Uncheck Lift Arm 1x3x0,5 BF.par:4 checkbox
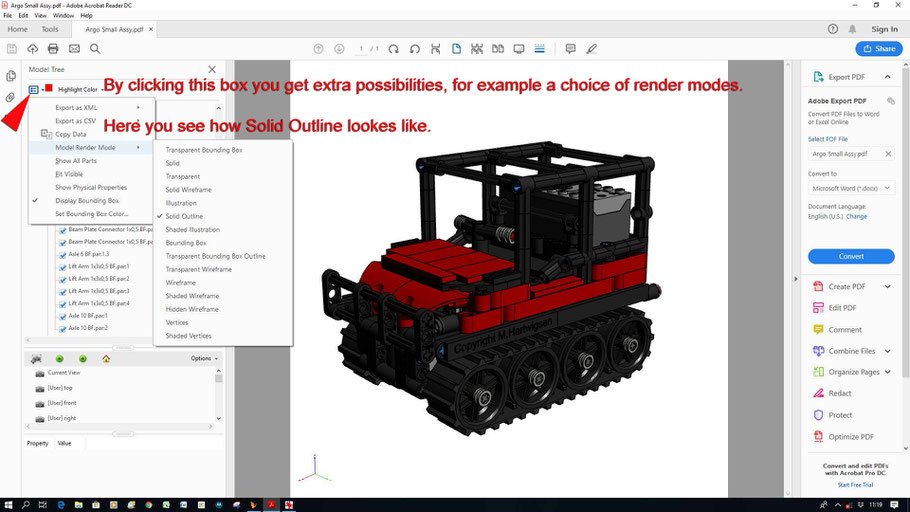This screenshot has width=910, height=512. coord(63,304)
